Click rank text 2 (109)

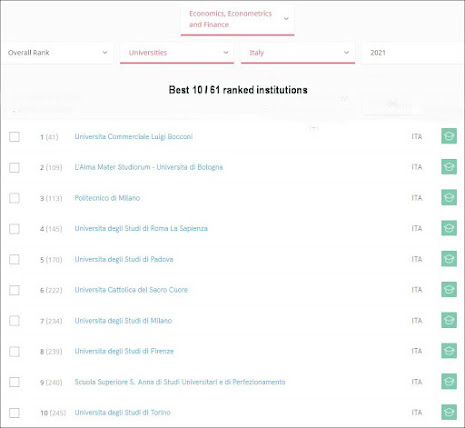[51, 168]
